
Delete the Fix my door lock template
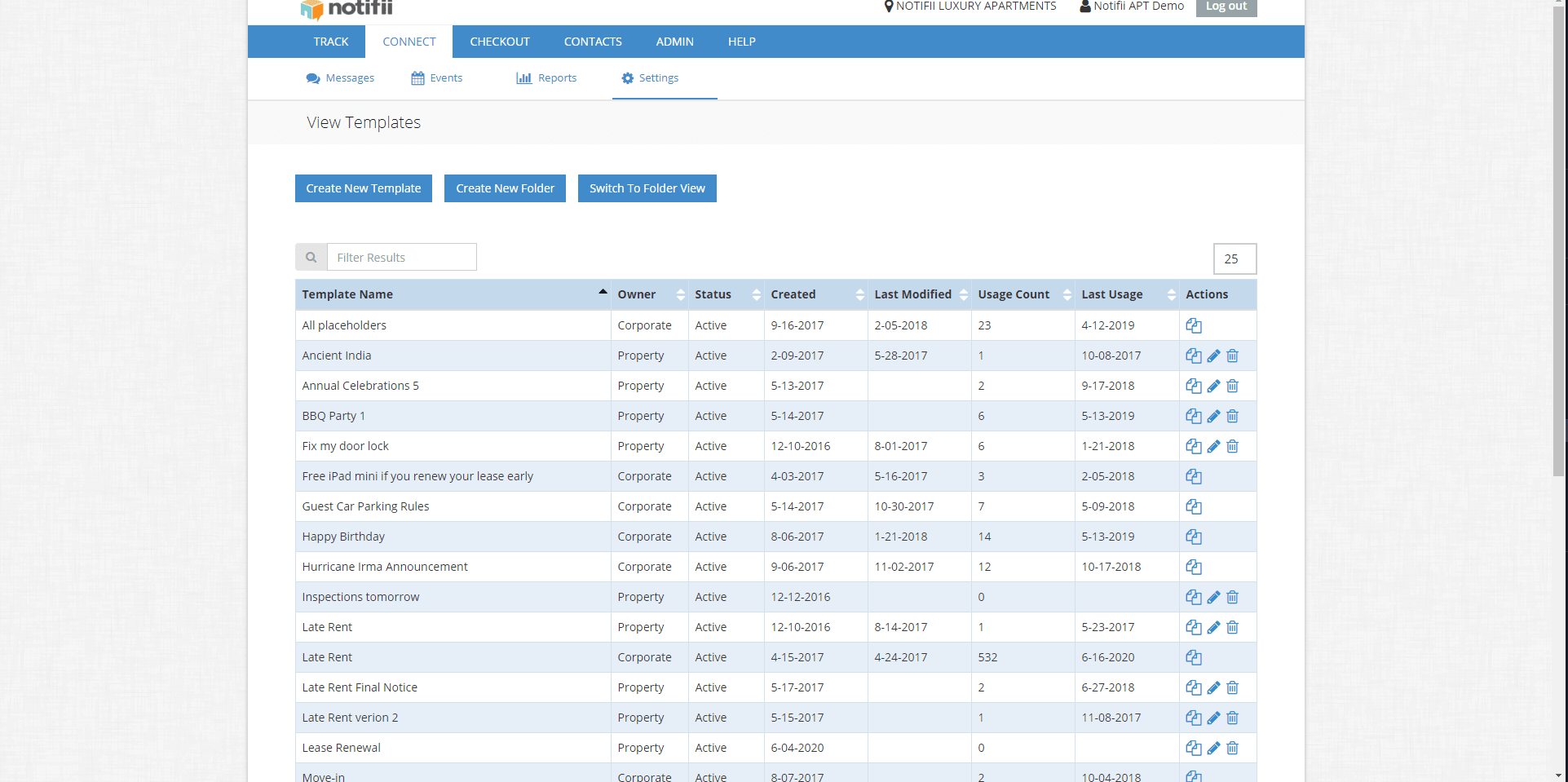[1232, 446]
